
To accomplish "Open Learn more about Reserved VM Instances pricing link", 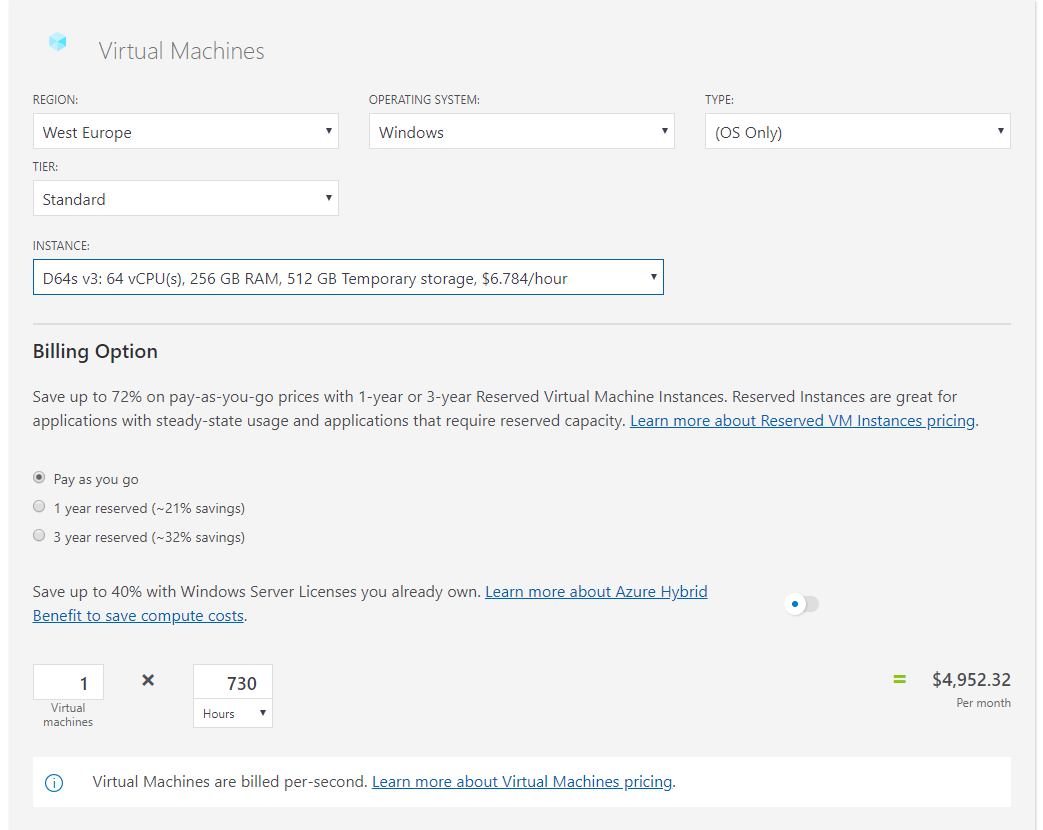I will click(x=802, y=421).
